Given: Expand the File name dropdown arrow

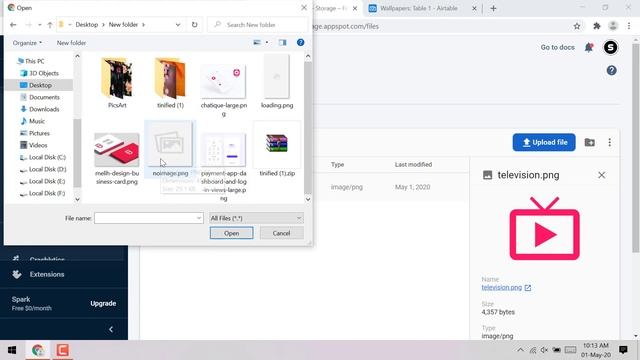Looking at the screenshot, I should pos(199,218).
